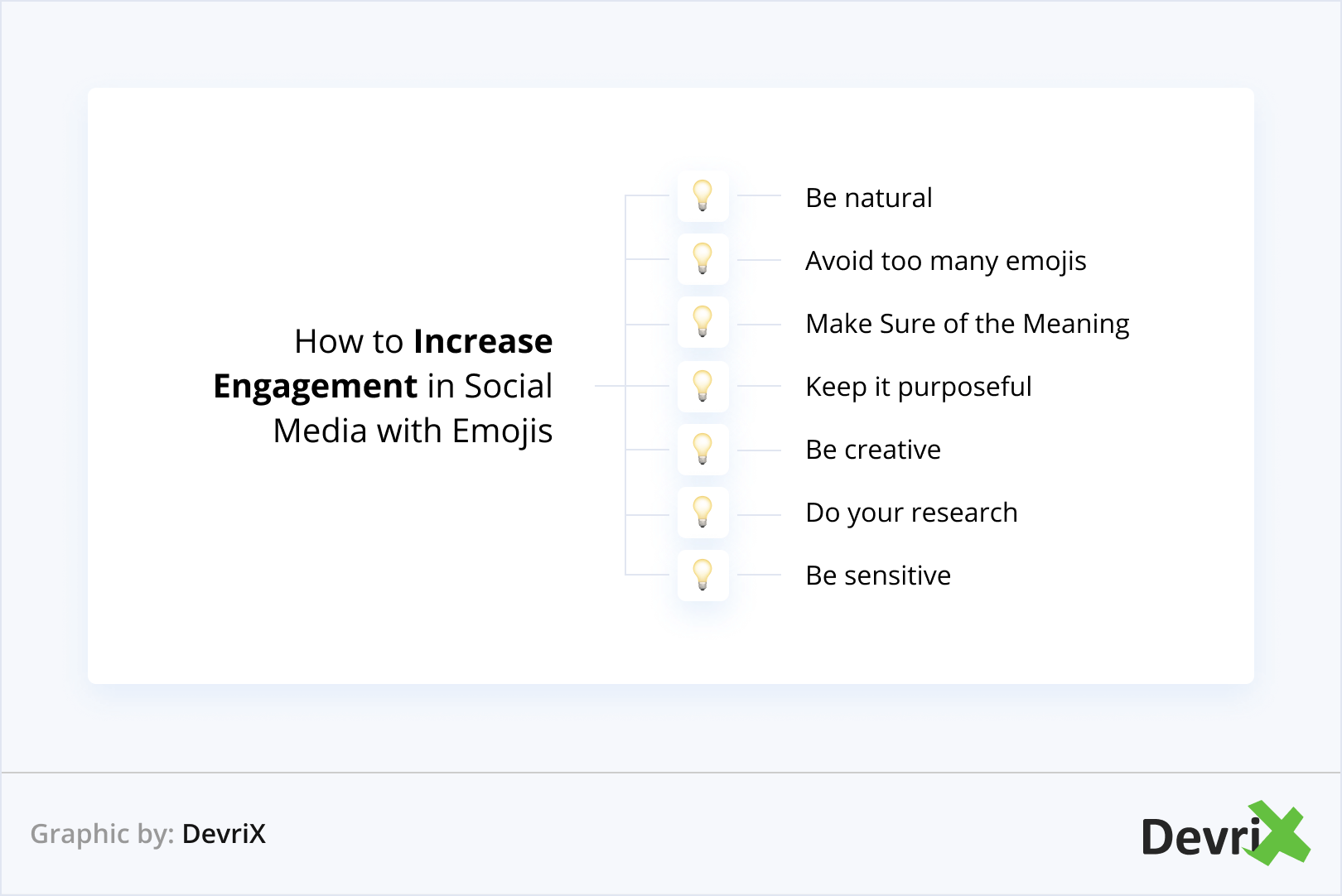
Task: Click the 'Do your research' text
Action: point(911,513)
